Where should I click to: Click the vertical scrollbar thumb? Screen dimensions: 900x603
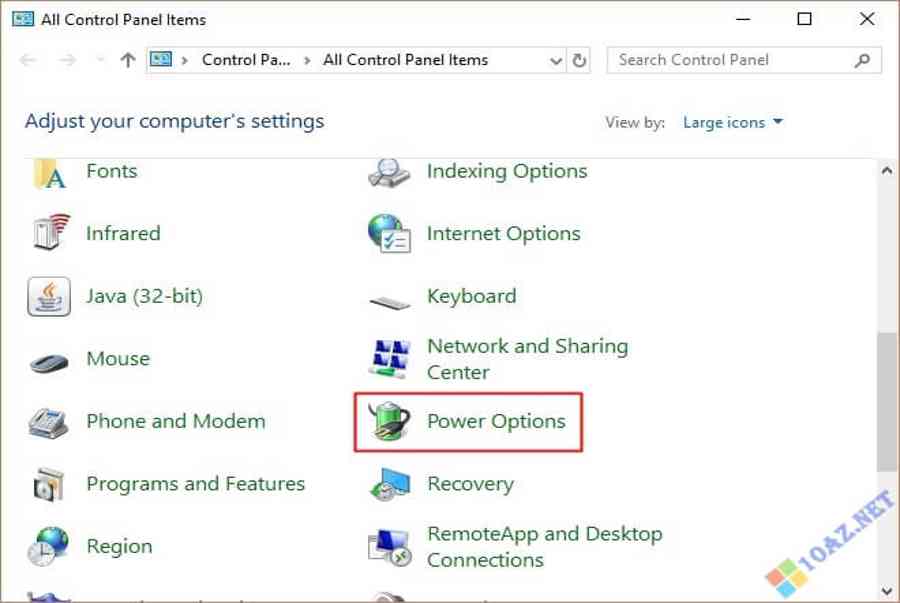point(887,402)
